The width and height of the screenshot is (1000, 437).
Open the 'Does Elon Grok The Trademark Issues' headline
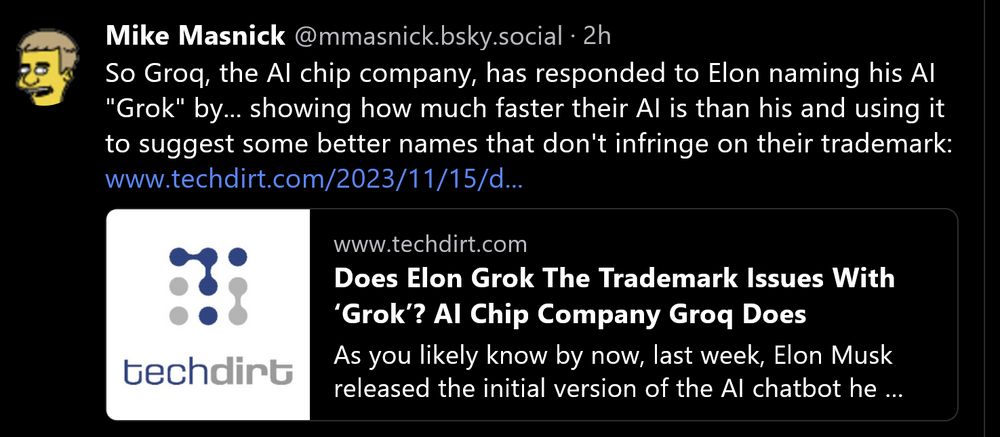pyautogui.click(x=614, y=278)
